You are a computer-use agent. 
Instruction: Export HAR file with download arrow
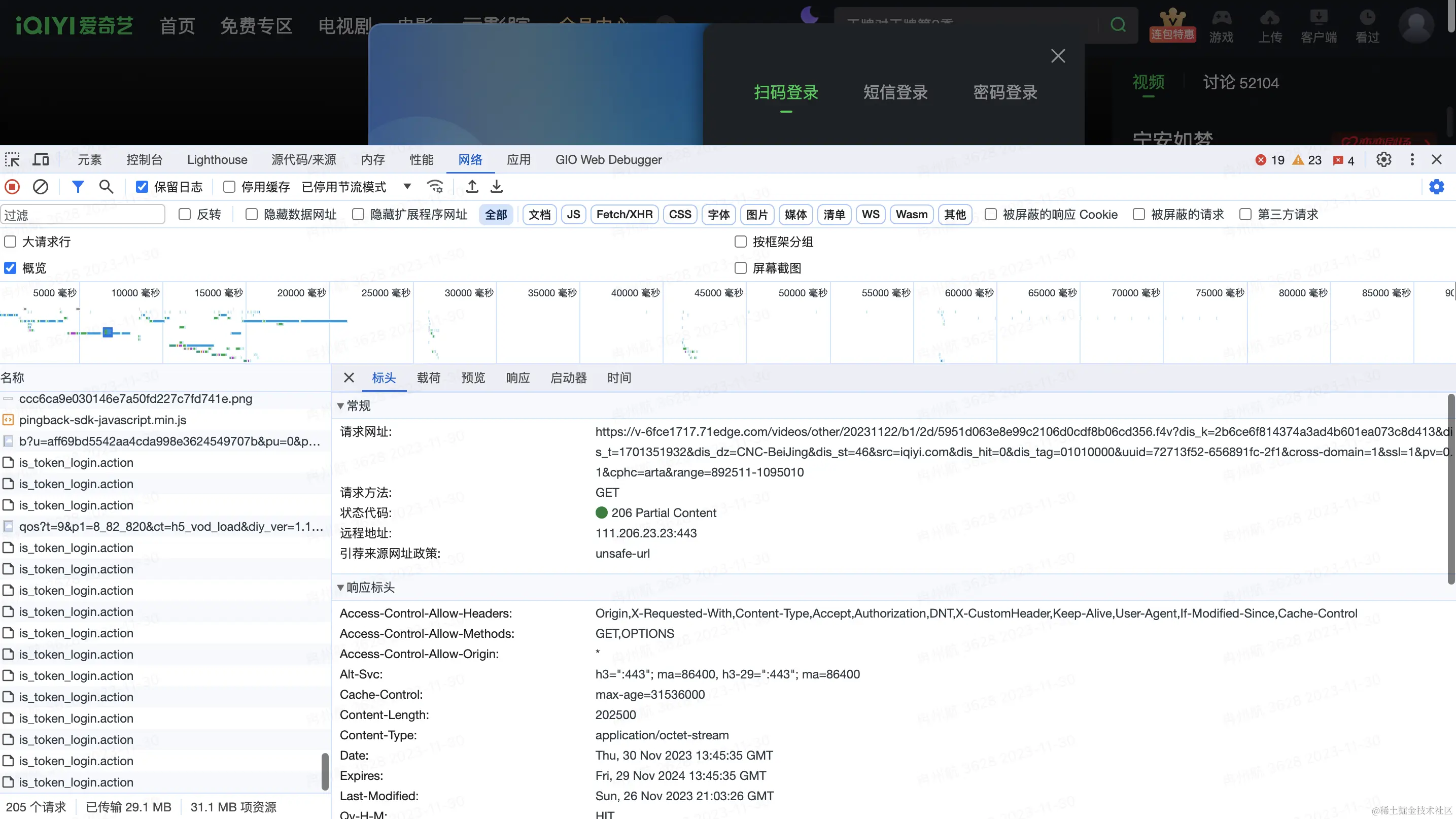[496, 187]
